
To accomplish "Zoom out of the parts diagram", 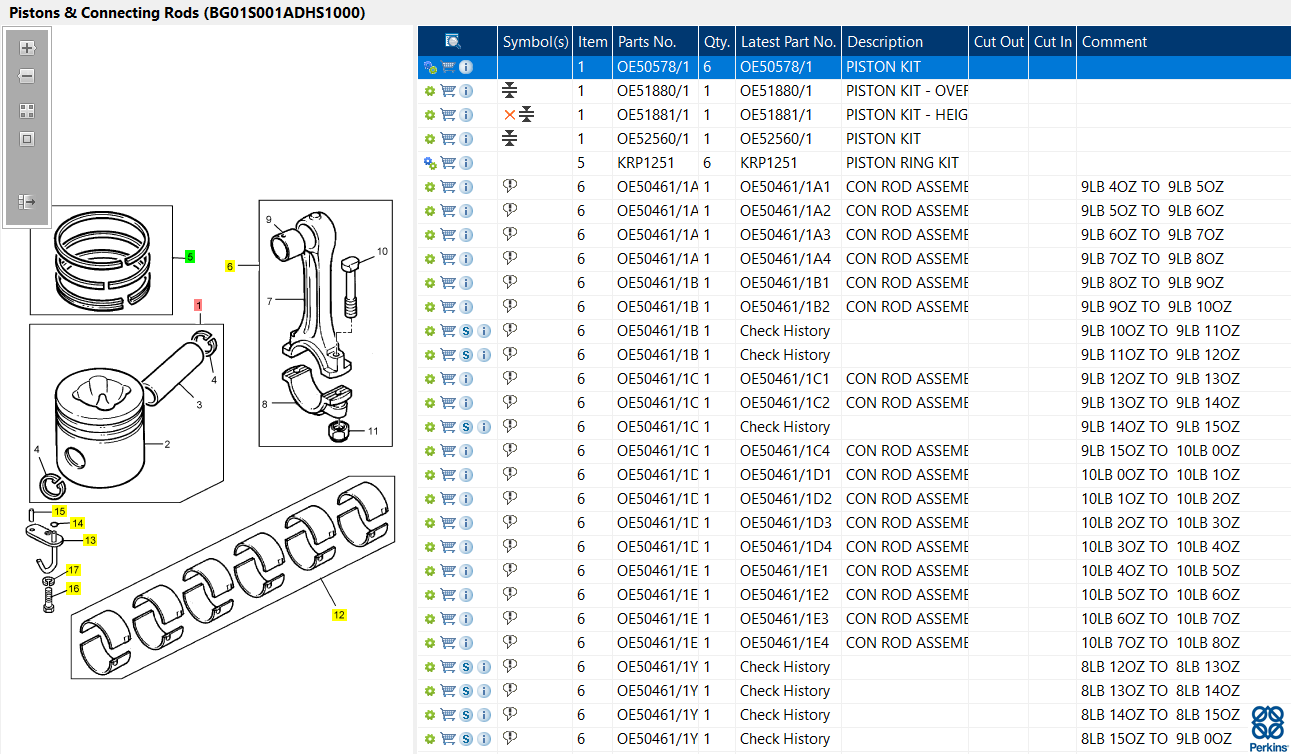I will pyautogui.click(x=27, y=76).
